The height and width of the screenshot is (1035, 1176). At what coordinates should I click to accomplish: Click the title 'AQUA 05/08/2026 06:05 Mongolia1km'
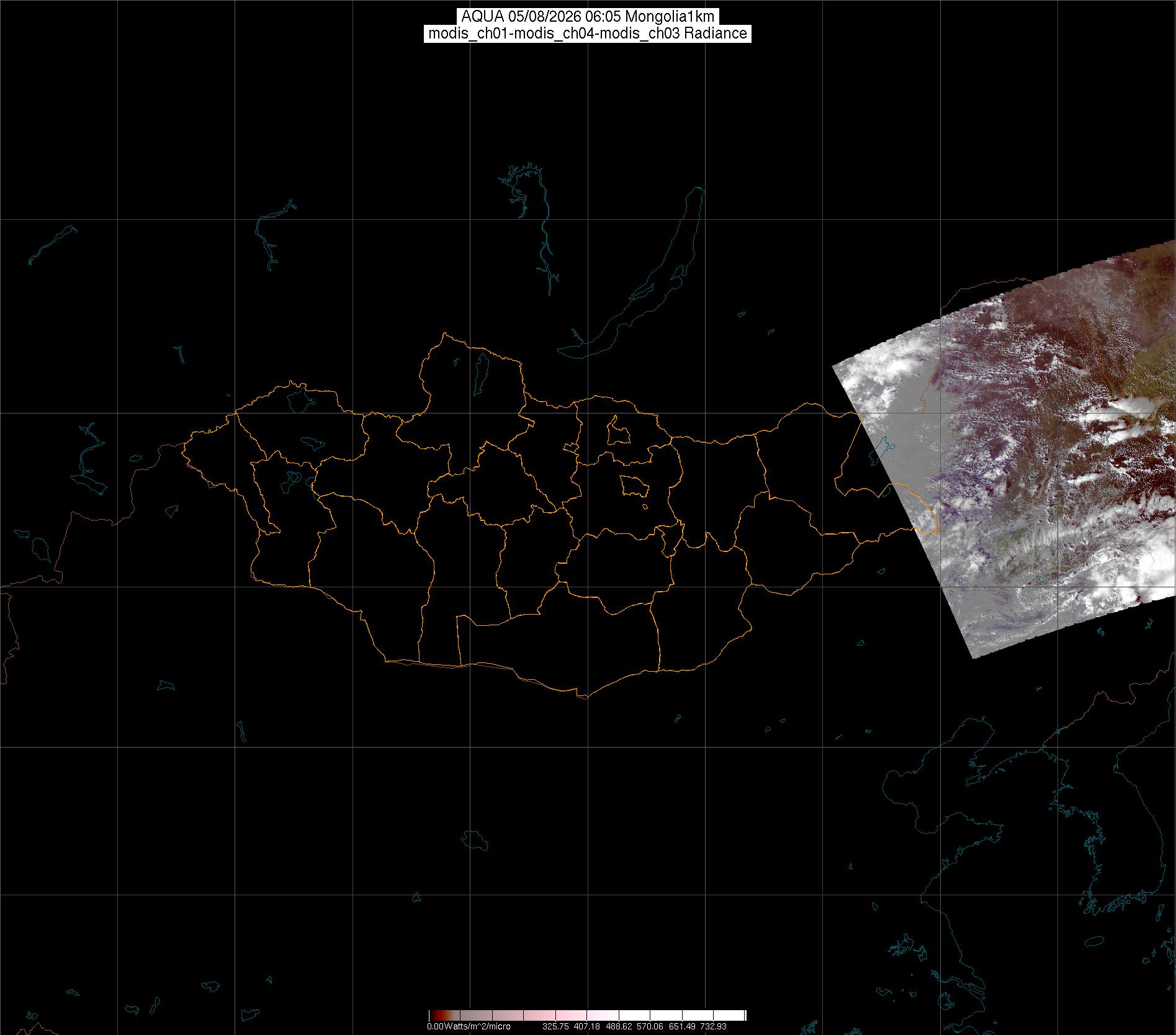tap(588, 17)
